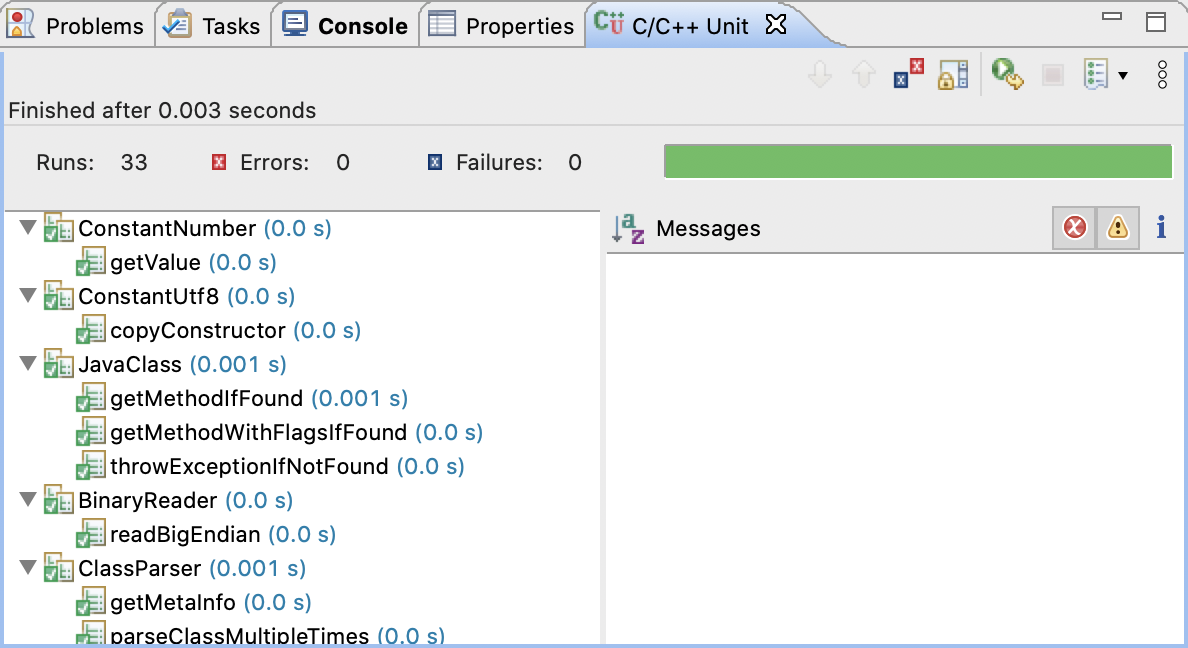This screenshot has height=648, width=1188.
Task: Select the next failed test icon
Action: (x=820, y=74)
